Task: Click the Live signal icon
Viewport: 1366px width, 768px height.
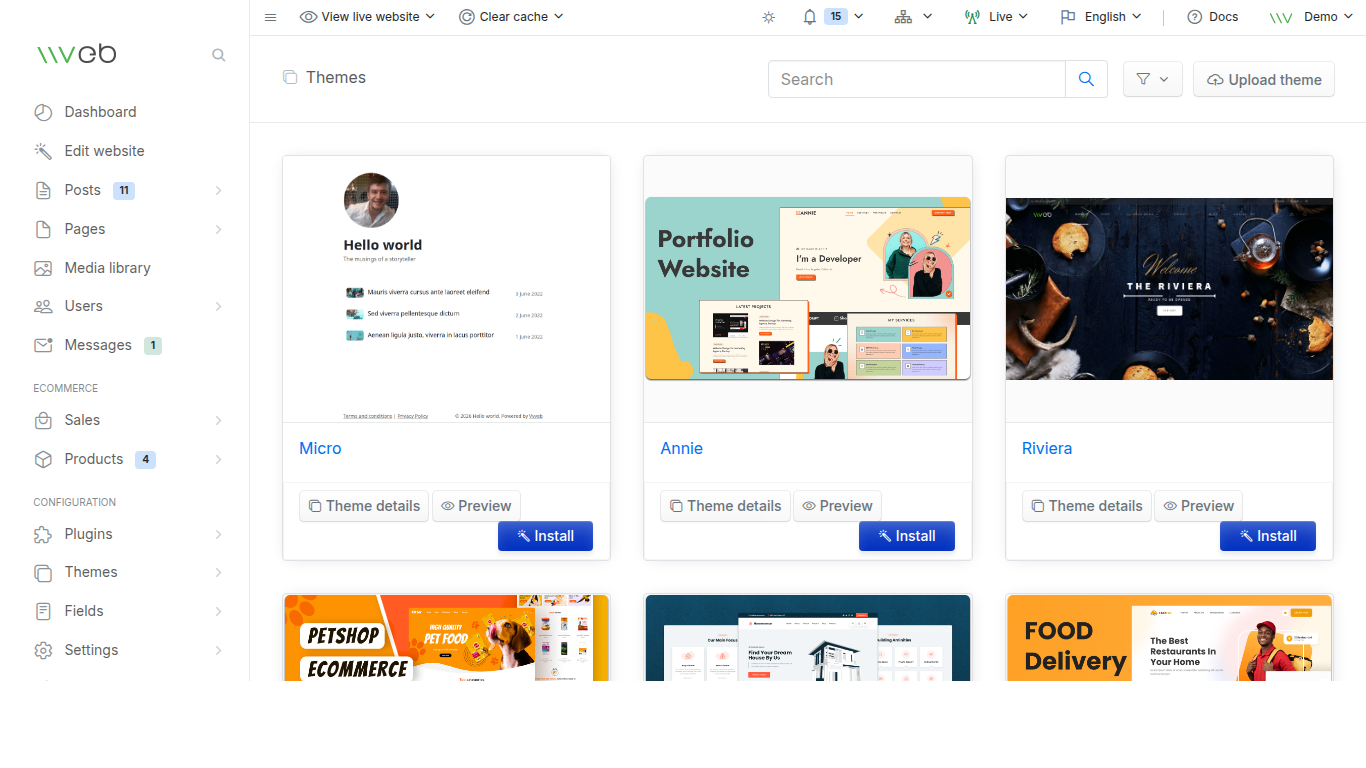Action: pyautogui.click(x=973, y=16)
